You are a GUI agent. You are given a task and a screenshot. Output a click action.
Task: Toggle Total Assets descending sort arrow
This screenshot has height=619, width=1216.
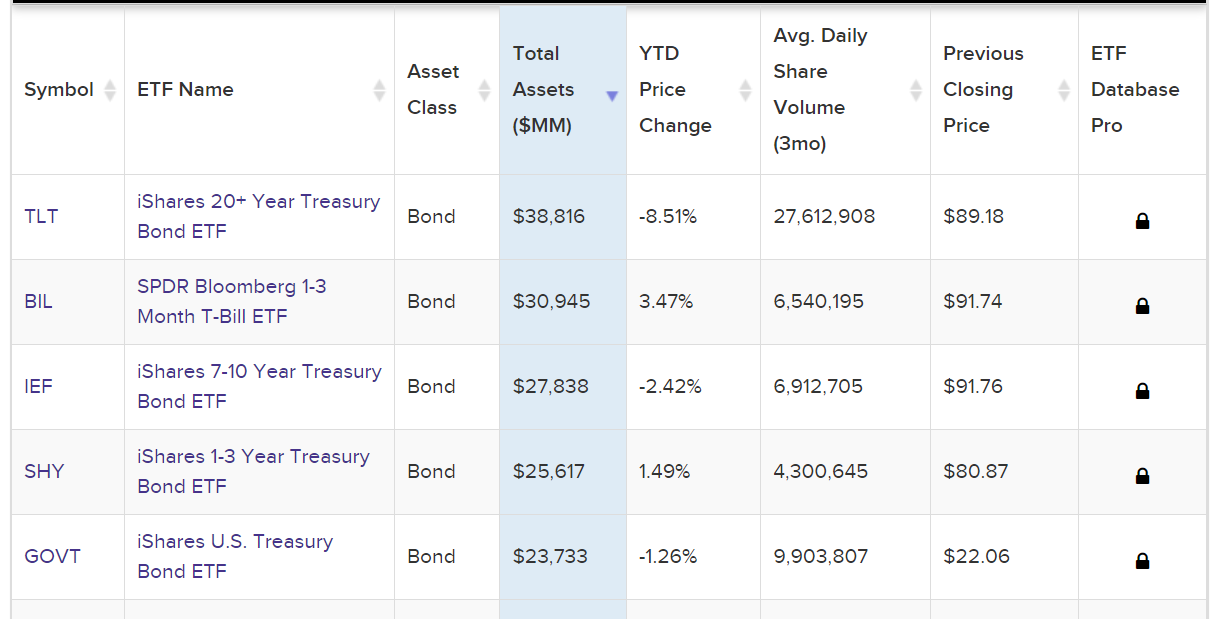click(612, 95)
